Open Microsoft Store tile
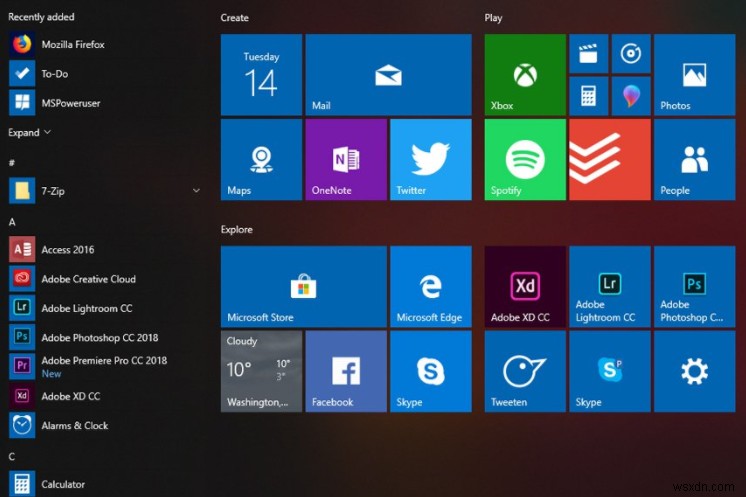 tap(304, 286)
